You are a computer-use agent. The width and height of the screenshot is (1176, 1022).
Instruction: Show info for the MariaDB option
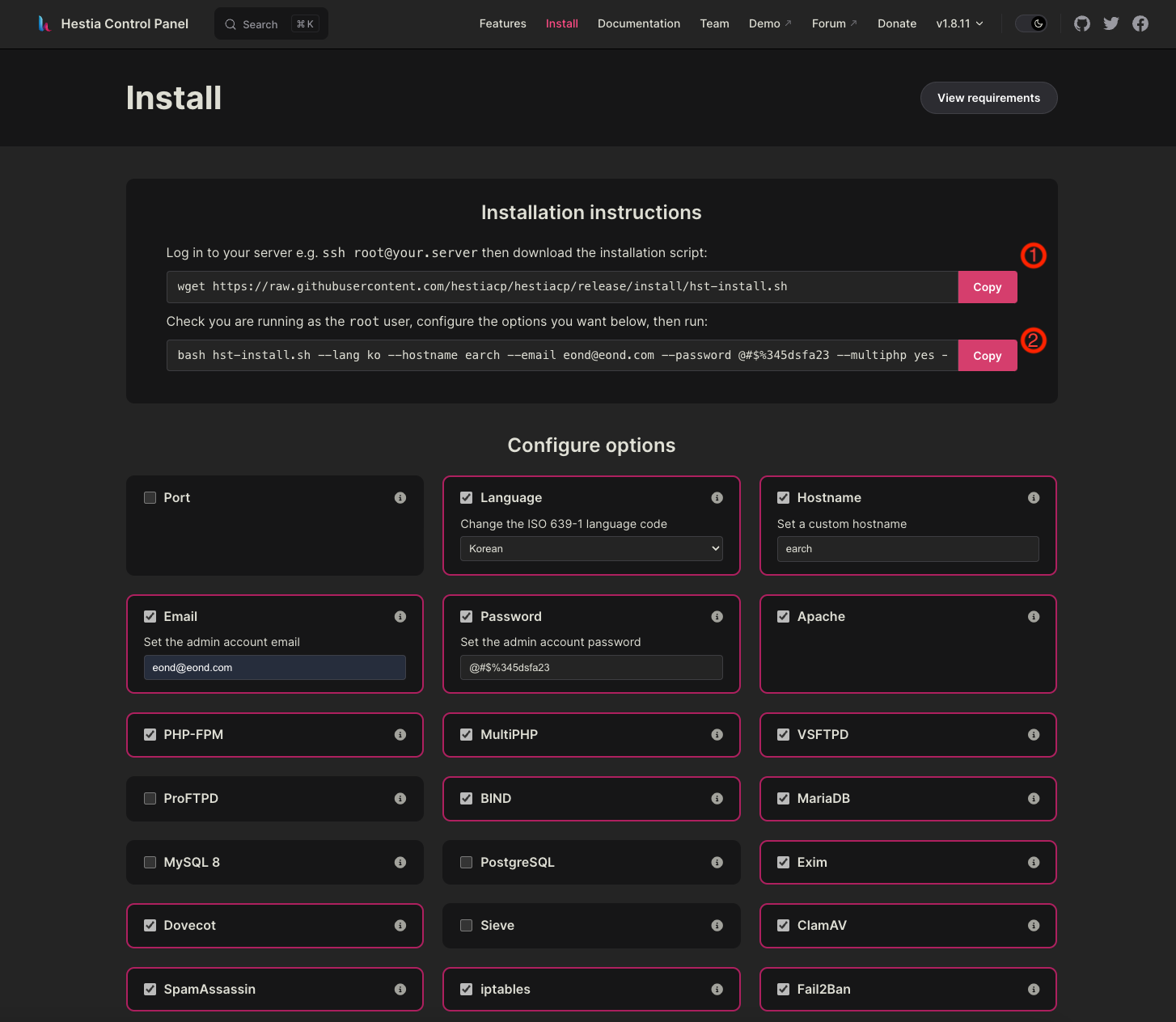(x=1034, y=798)
